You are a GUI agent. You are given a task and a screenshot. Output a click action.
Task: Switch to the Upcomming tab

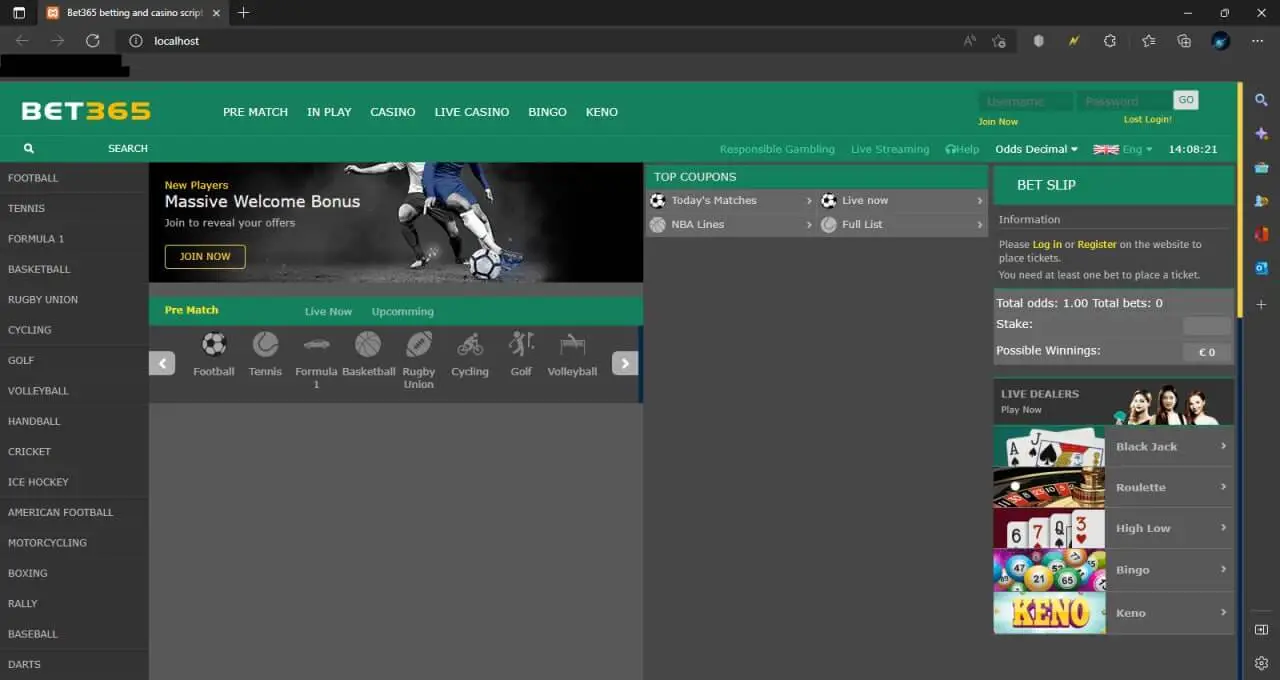(403, 311)
